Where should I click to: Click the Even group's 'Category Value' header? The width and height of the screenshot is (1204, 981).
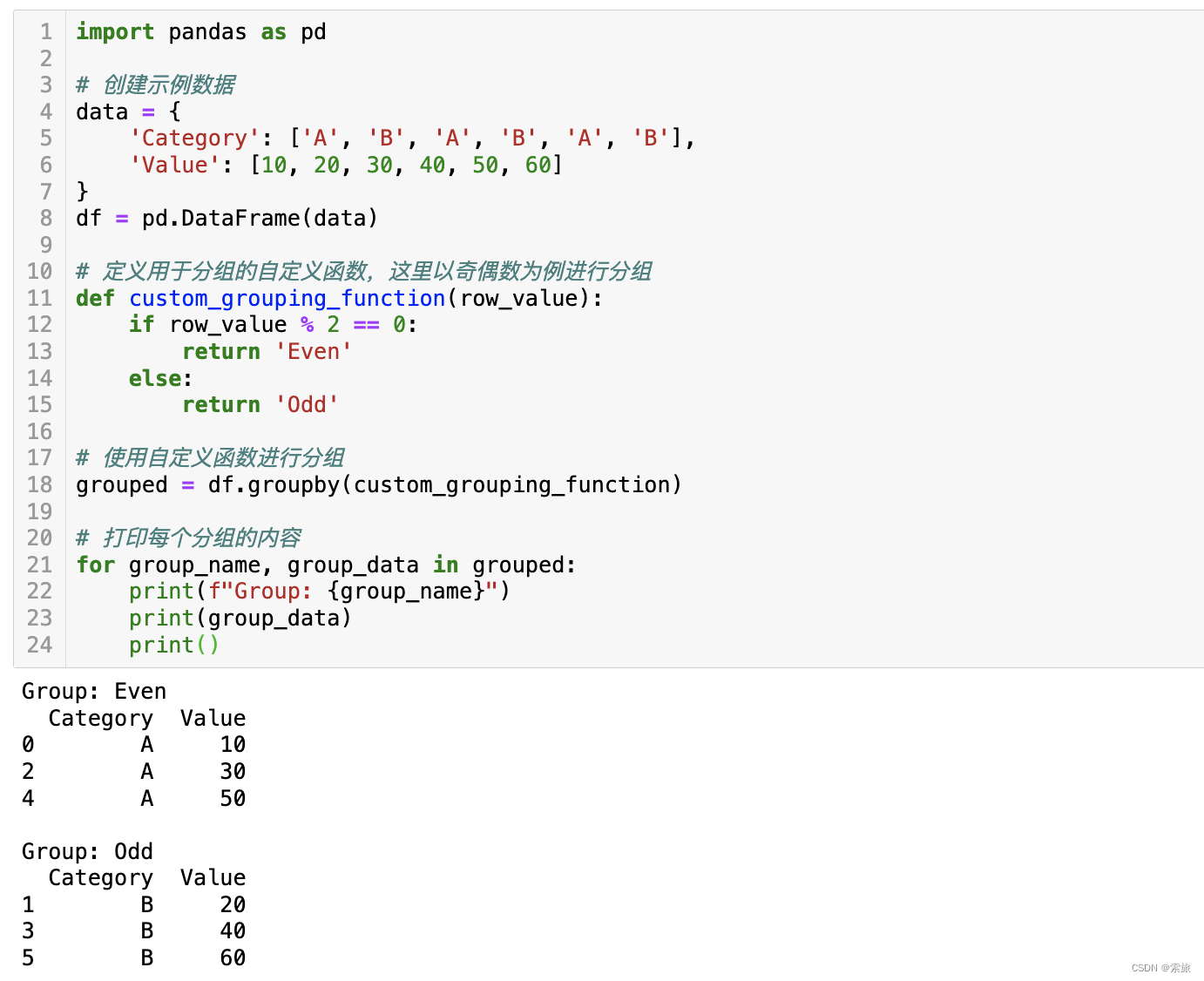[147, 719]
